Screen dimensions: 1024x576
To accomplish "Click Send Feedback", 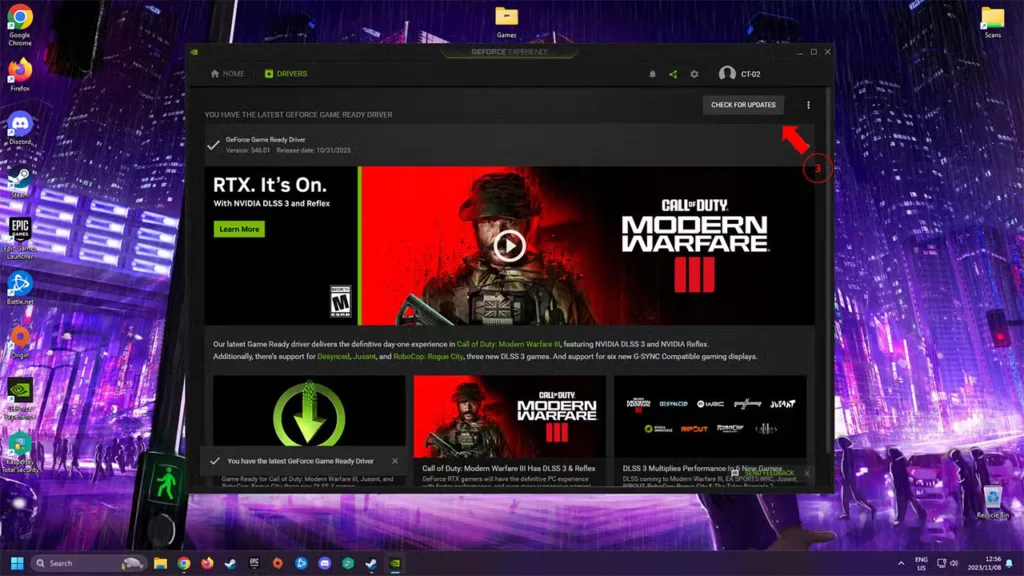I will [763, 473].
